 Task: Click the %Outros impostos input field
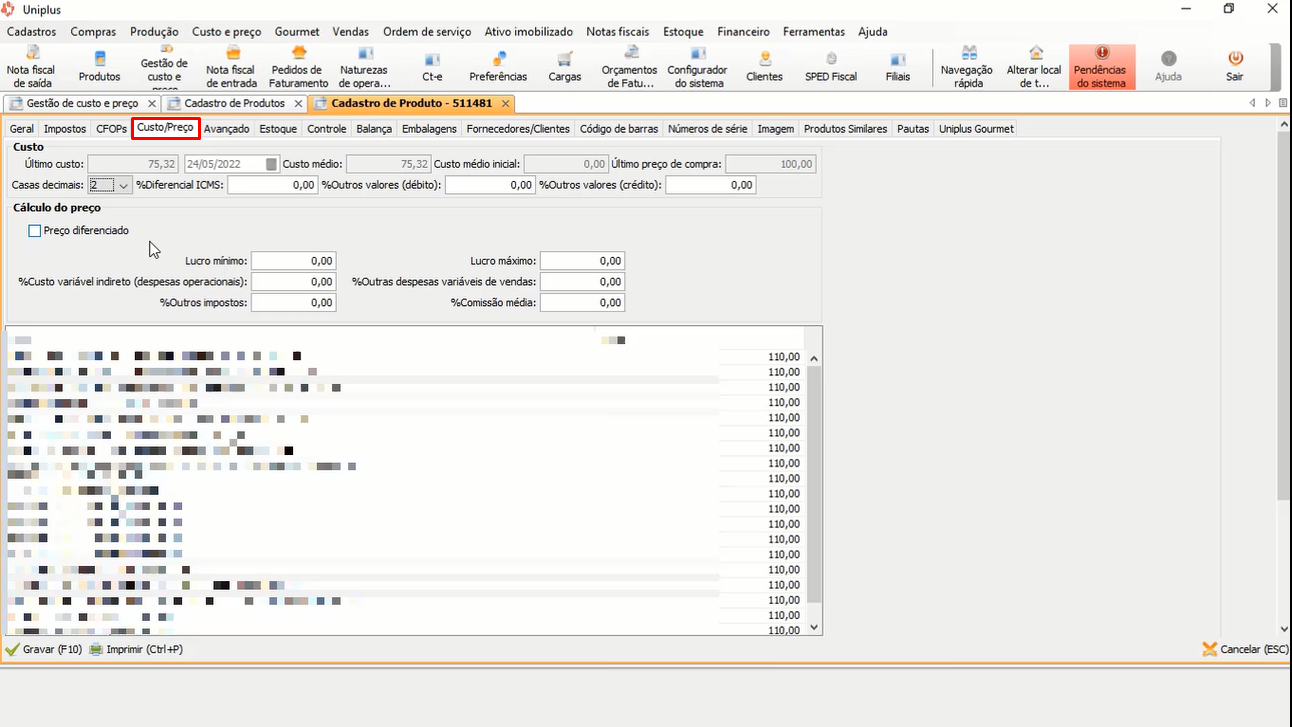pyautogui.click(x=293, y=302)
